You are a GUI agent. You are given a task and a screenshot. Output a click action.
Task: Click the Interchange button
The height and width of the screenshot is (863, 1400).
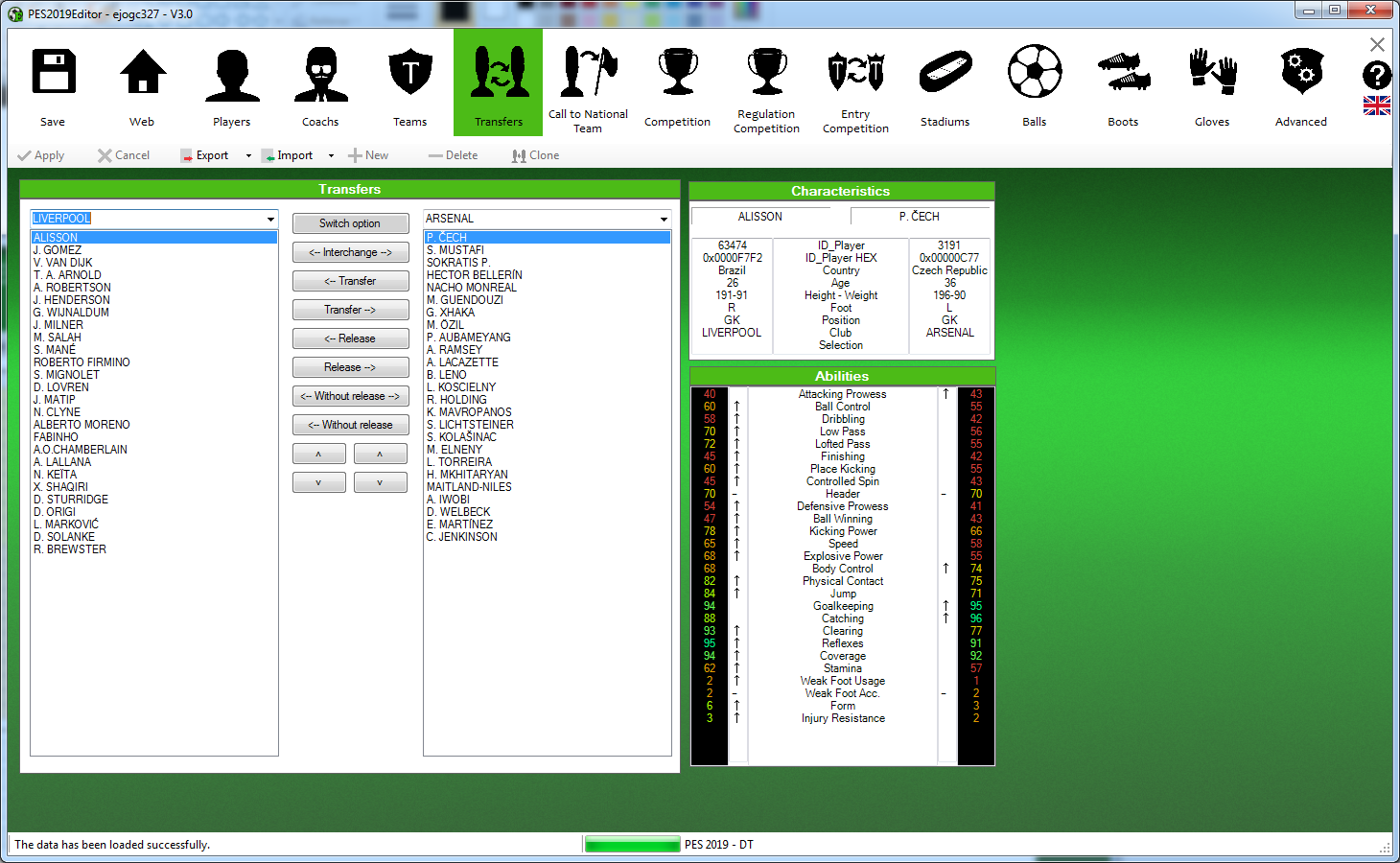click(351, 252)
